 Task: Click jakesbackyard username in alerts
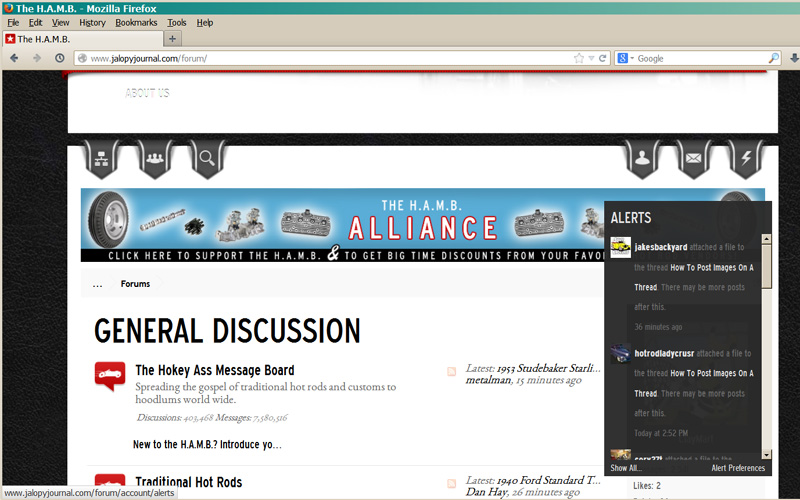tap(661, 247)
